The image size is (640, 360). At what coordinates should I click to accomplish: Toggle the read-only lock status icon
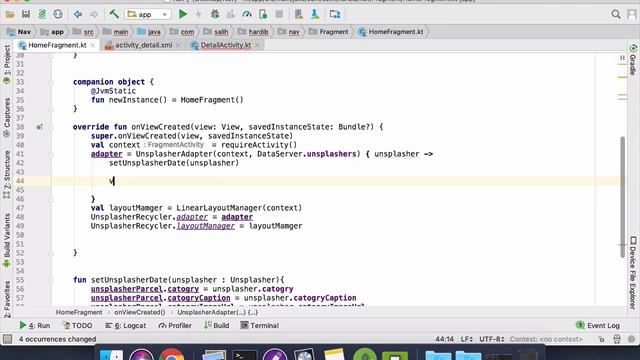click(601, 339)
